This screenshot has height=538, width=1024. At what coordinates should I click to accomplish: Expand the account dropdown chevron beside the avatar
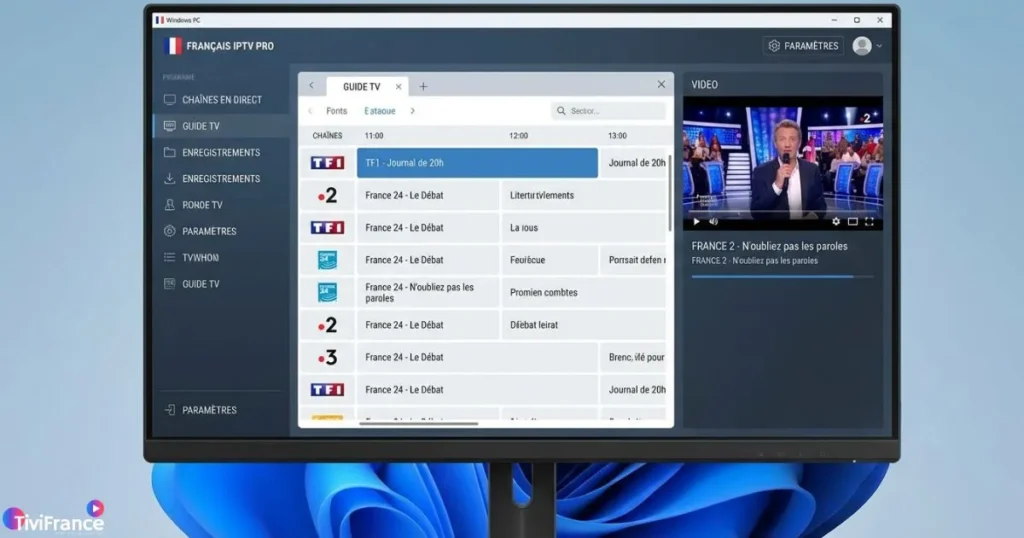[880, 46]
